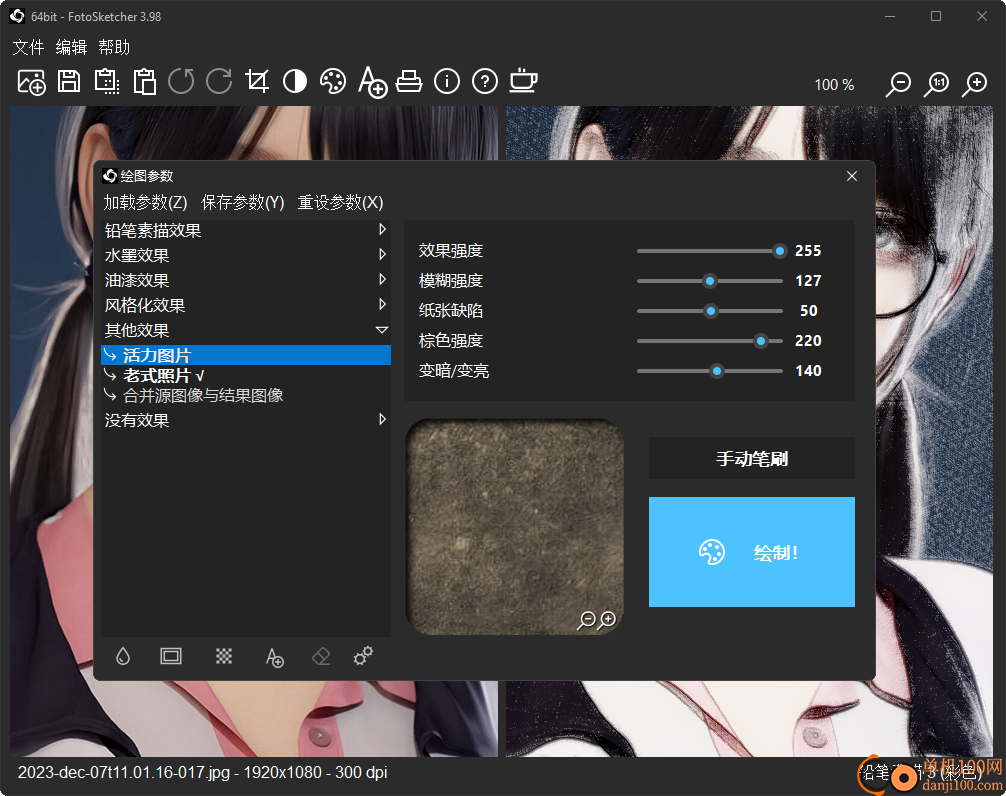
Task: Zoom out the preview thumbnail
Action: click(586, 620)
